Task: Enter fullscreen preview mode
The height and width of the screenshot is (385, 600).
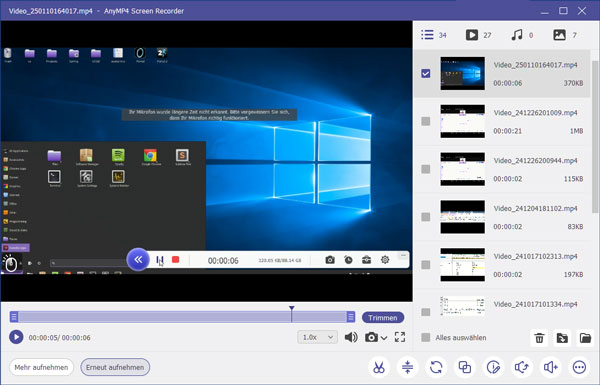Action: coord(400,337)
